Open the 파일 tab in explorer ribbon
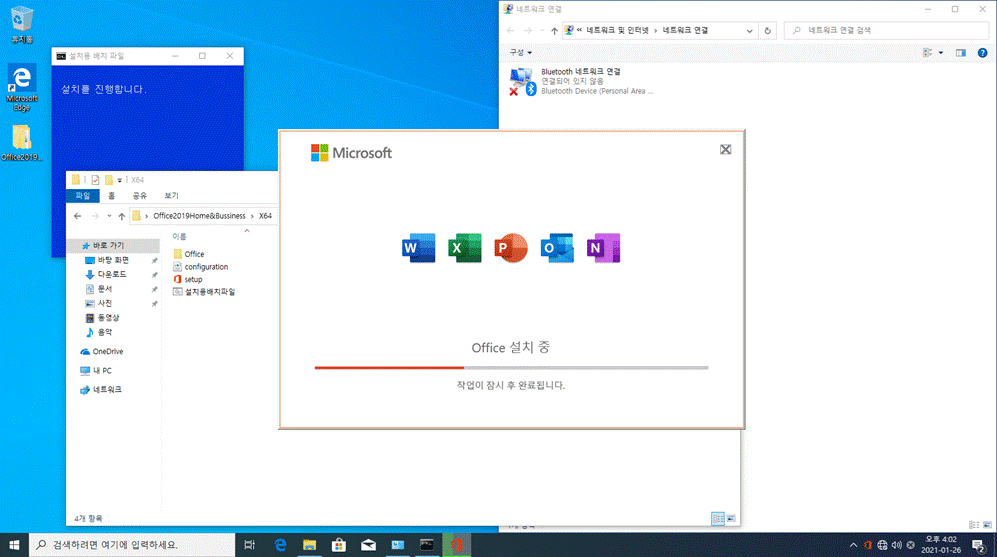The width and height of the screenshot is (997, 557). point(83,196)
